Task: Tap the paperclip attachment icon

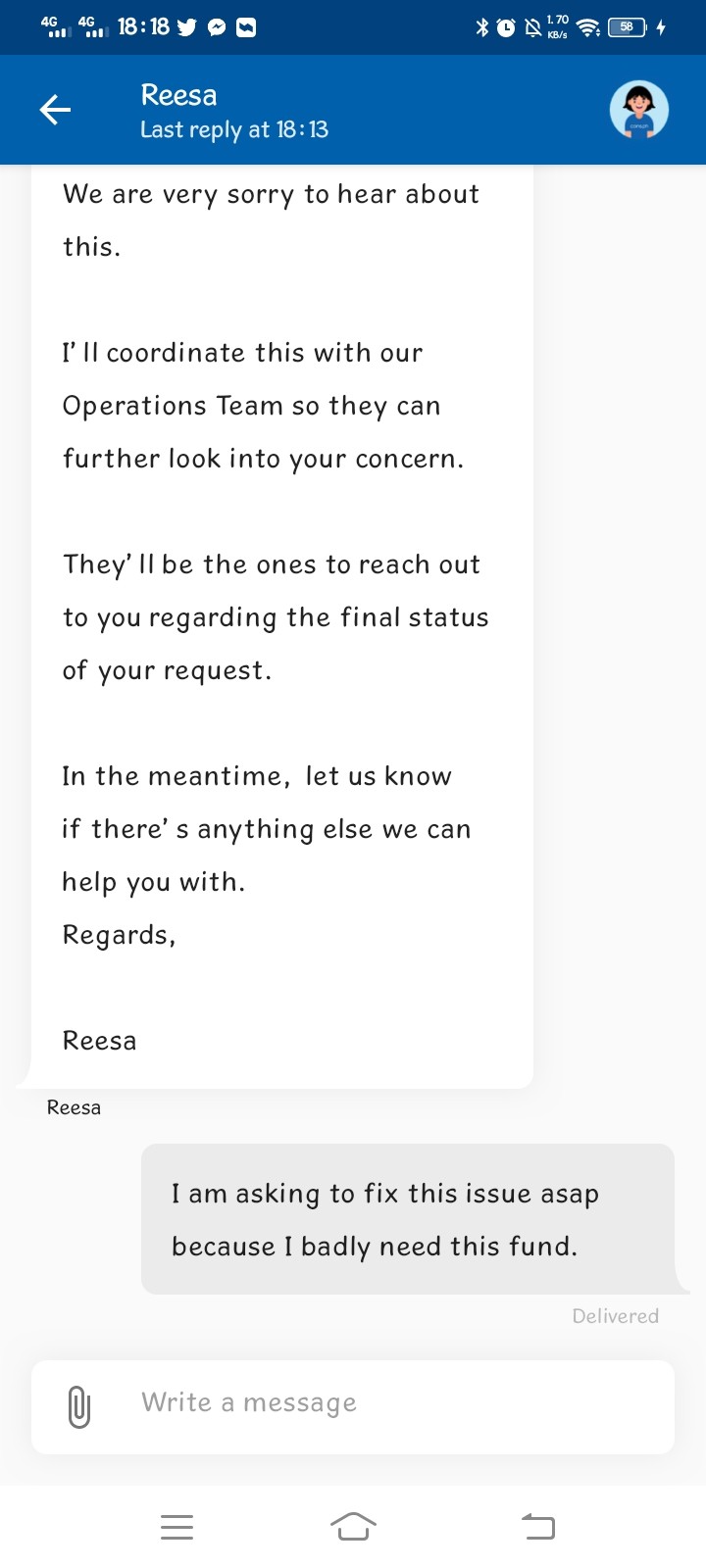Action: point(79,1407)
